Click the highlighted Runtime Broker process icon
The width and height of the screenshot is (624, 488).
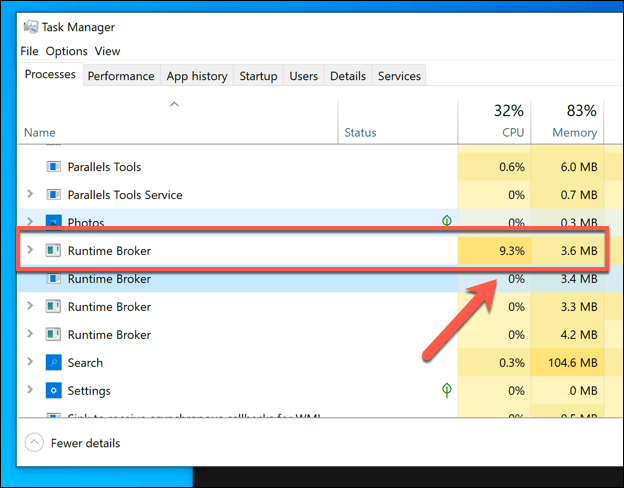tap(53, 250)
